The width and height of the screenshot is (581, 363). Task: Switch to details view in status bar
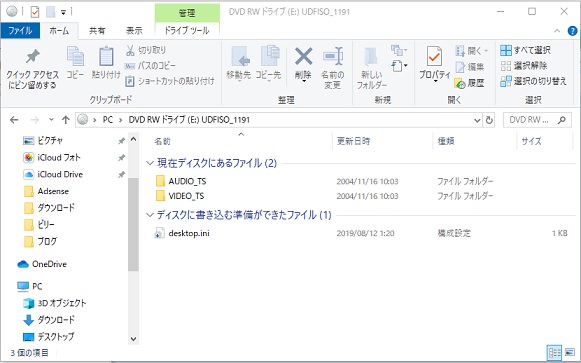pyautogui.click(x=554, y=352)
